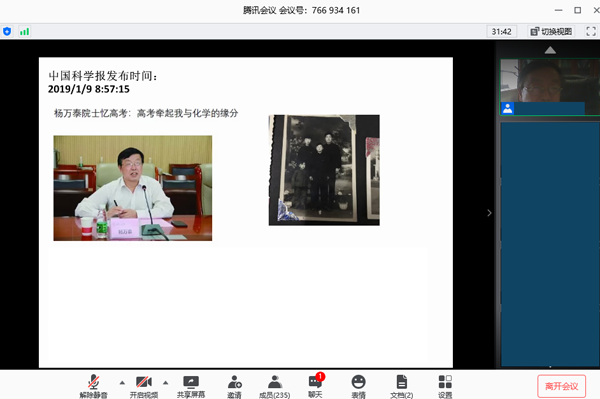
Task: Collapse the participant video side panel arrow
Action: (x=489, y=213)
